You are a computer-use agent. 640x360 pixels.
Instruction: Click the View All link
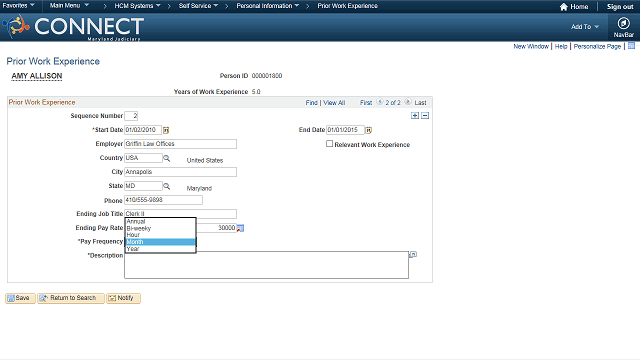pos(334,103)
